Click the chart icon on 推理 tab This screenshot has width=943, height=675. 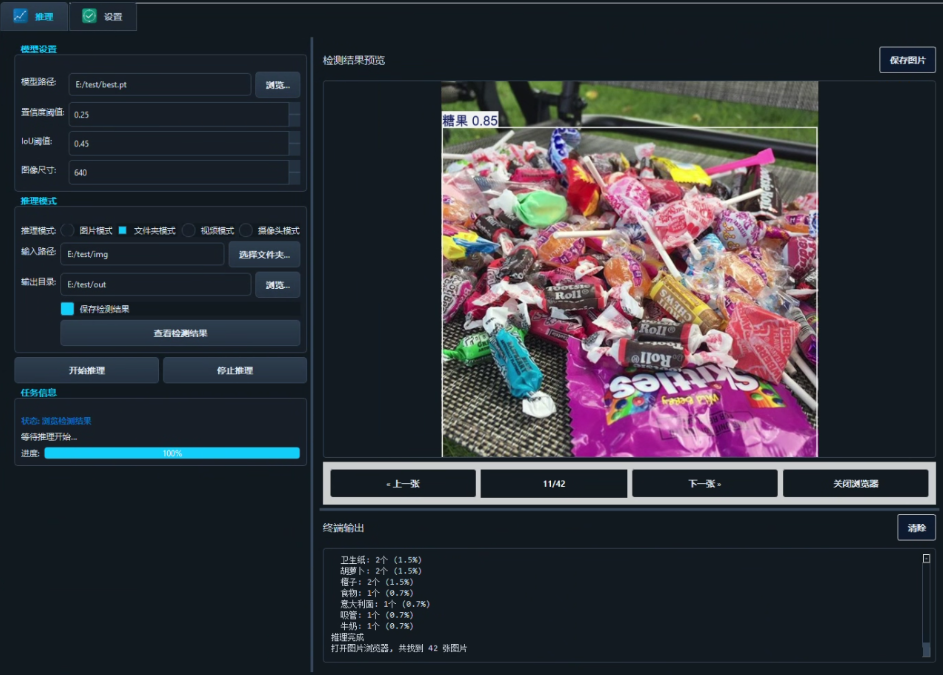pos(20,16)
